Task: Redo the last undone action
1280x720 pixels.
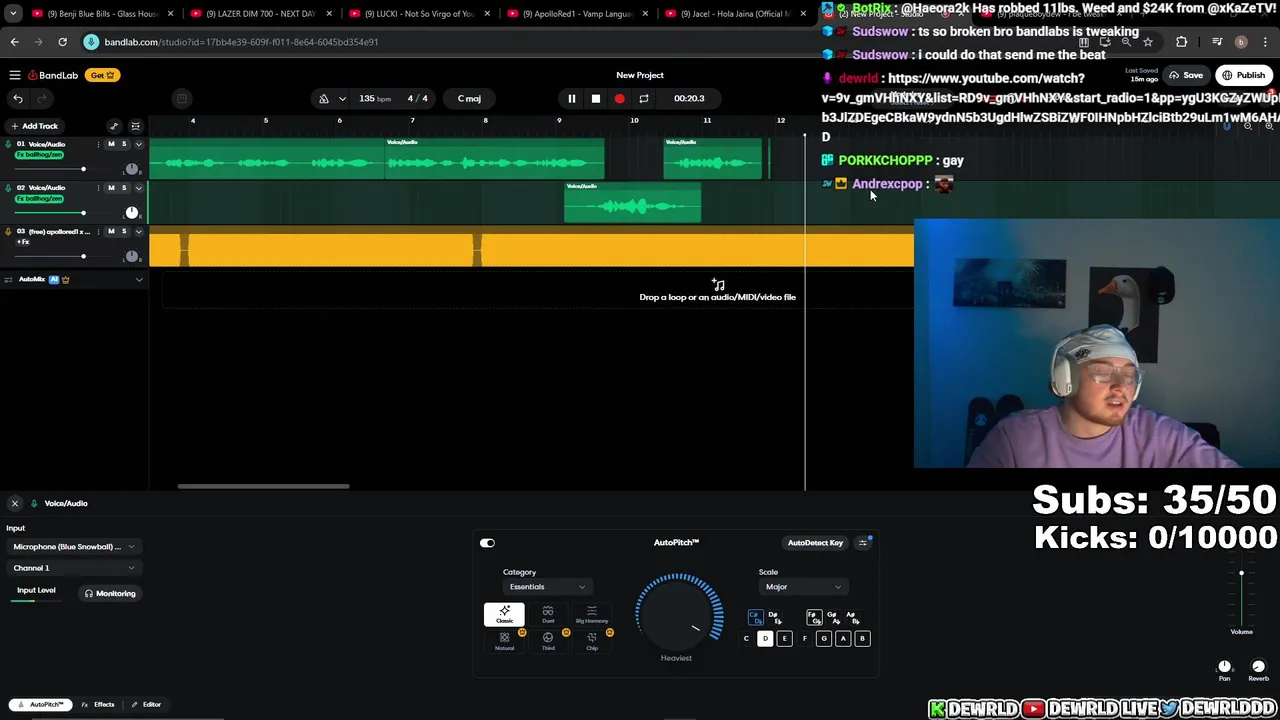Action: click(42, 98)
